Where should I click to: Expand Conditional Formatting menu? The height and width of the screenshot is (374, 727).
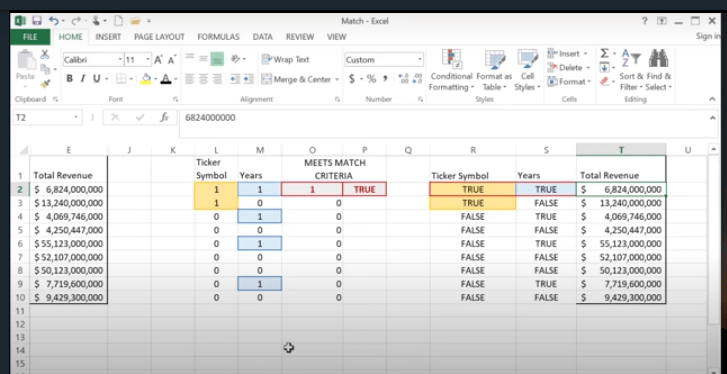[x=451, y=70]
